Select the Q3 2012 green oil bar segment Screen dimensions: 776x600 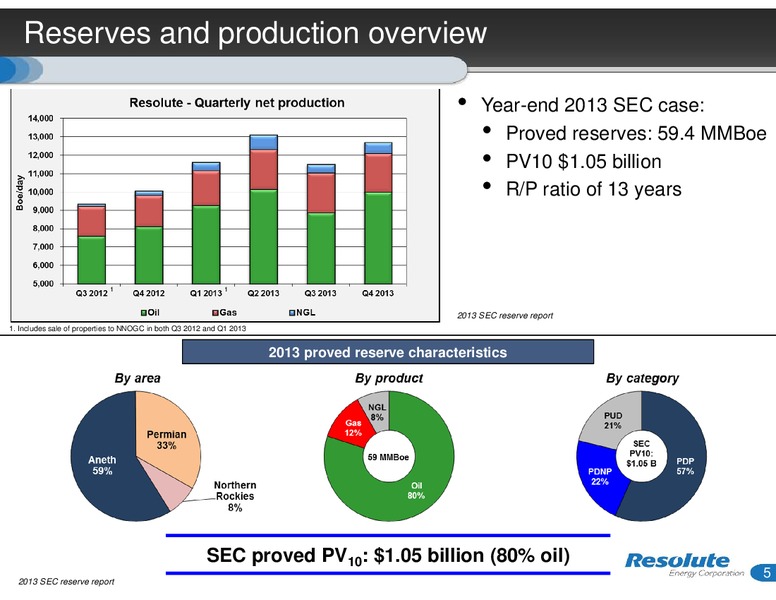pyautogui.click(x=92, y=260)
